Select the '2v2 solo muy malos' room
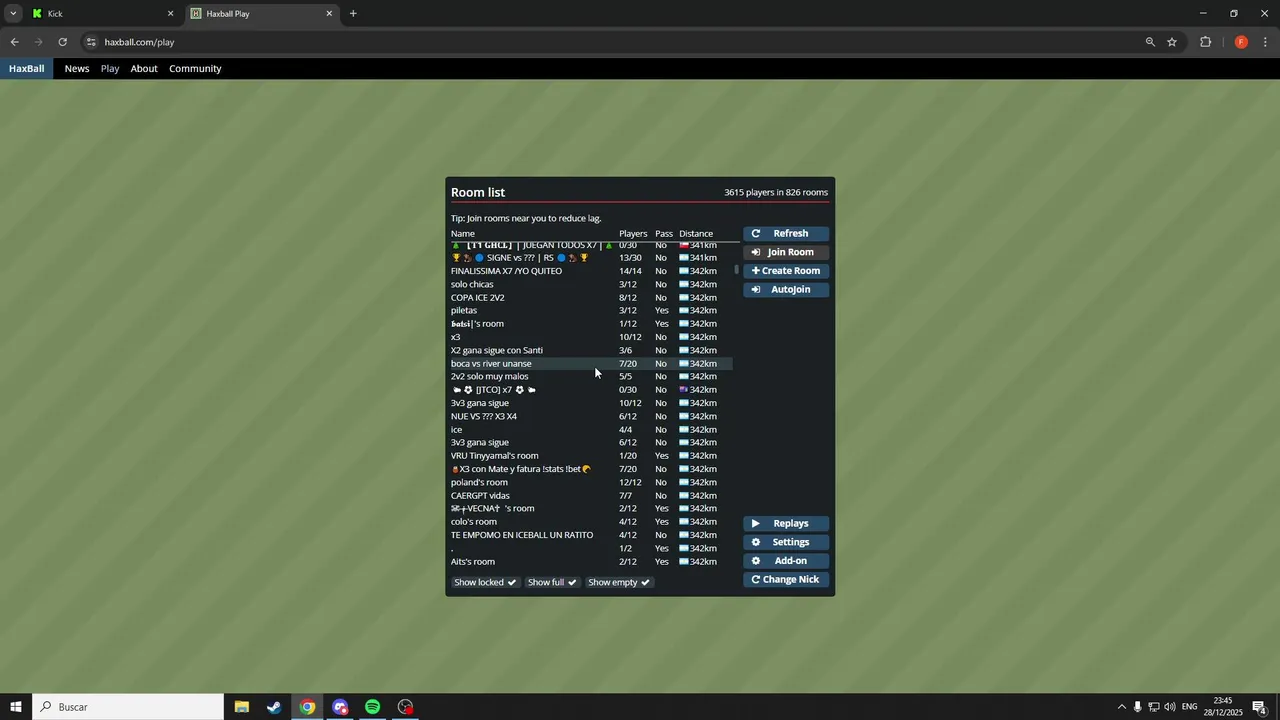 pos(591,377)
